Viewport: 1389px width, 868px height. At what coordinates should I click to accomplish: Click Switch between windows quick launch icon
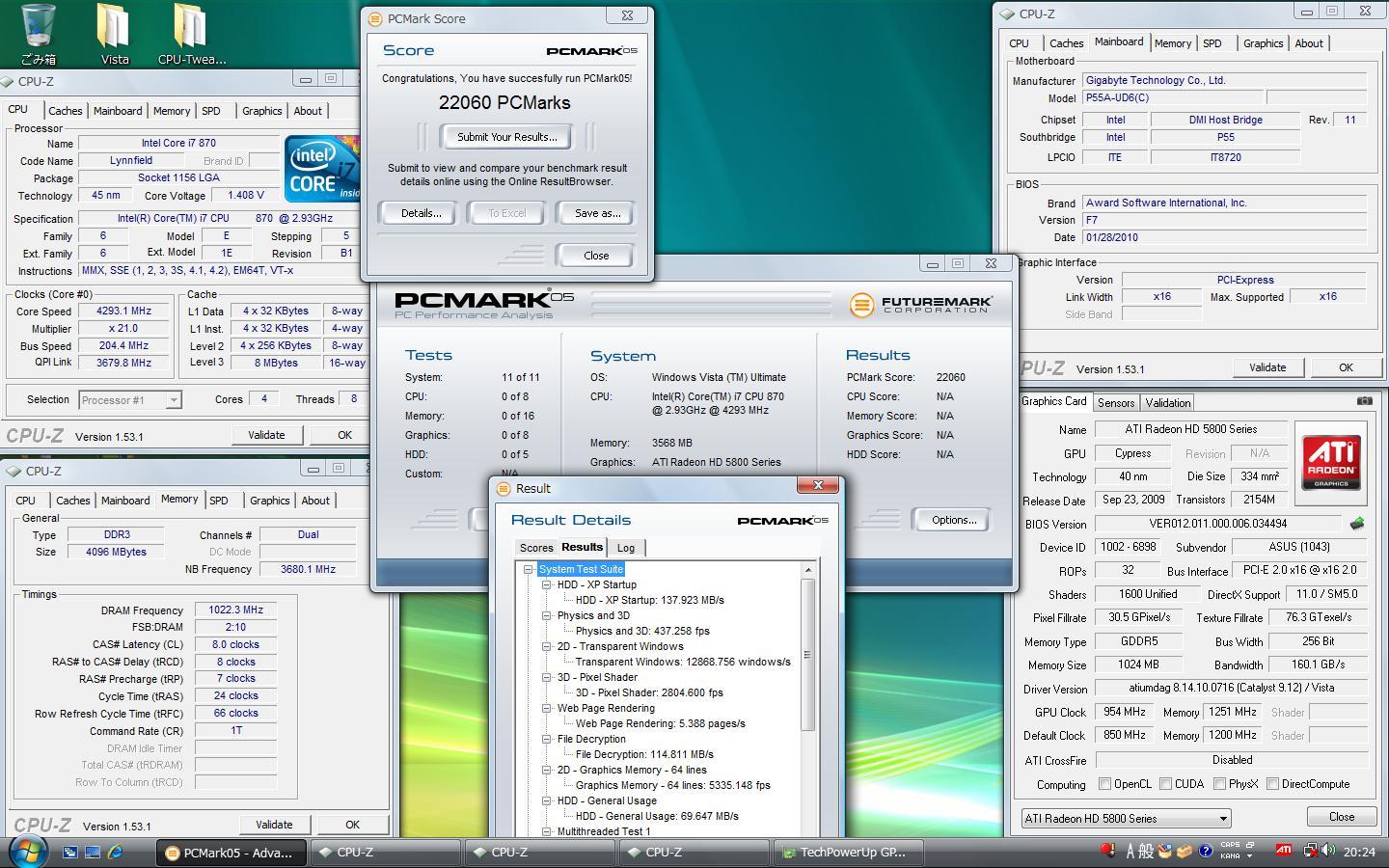(70, 852)
